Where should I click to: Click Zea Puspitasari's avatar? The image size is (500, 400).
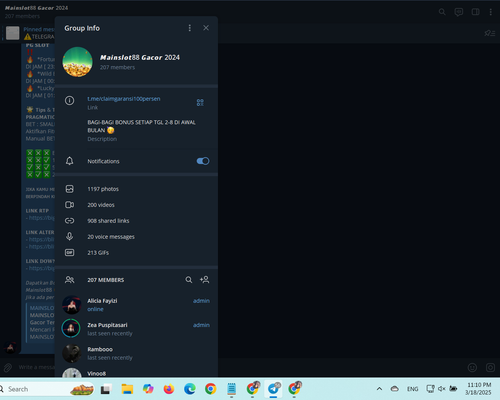click(x=71, y=328)
